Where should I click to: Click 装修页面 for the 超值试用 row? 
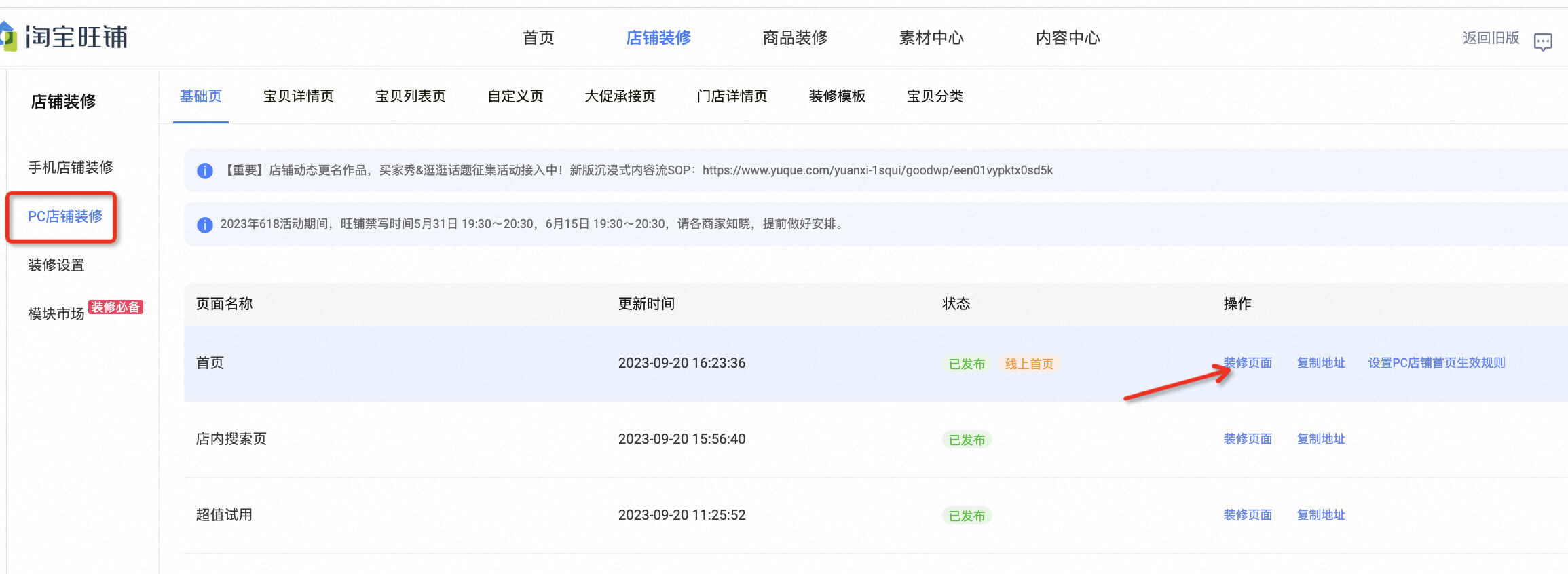[x=1248, y=515]
